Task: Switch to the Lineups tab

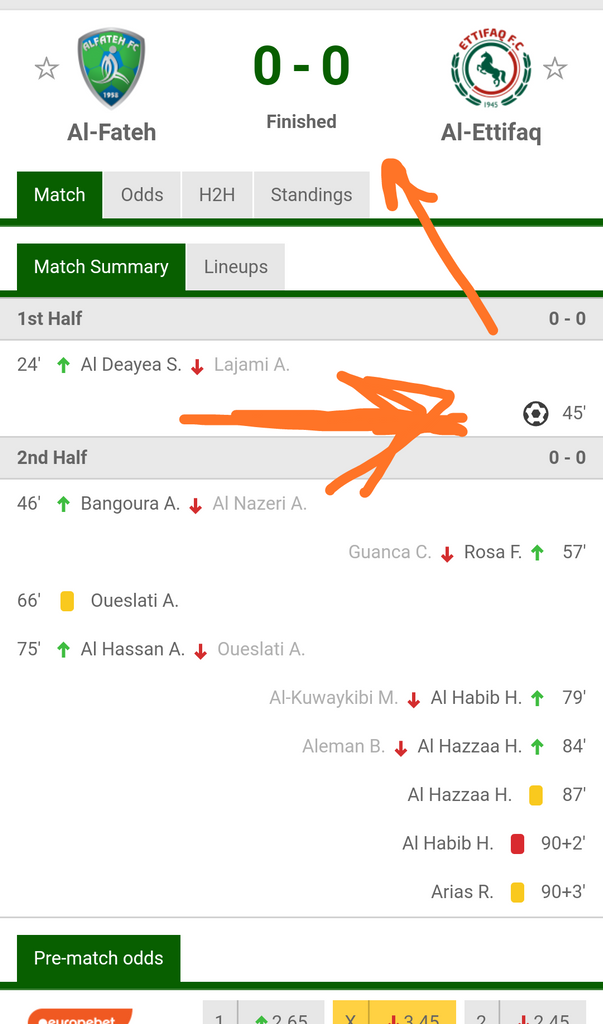Action: [x=236, y=267]
